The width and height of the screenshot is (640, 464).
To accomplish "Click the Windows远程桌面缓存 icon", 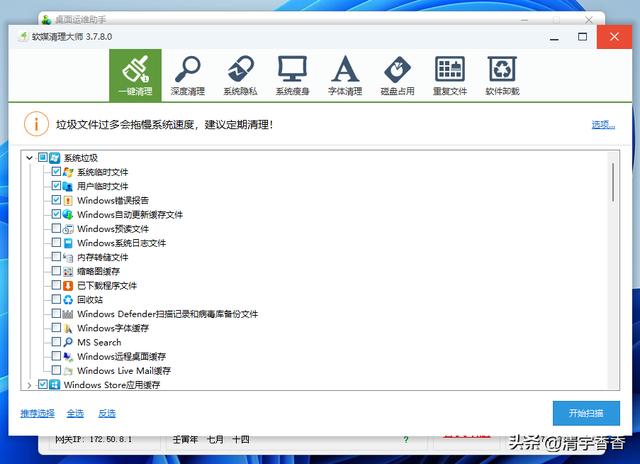I will coord(68,356).
